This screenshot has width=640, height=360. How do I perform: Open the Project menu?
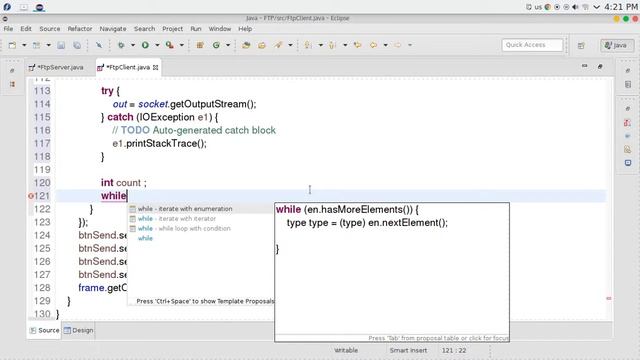[x=173, y=29]
